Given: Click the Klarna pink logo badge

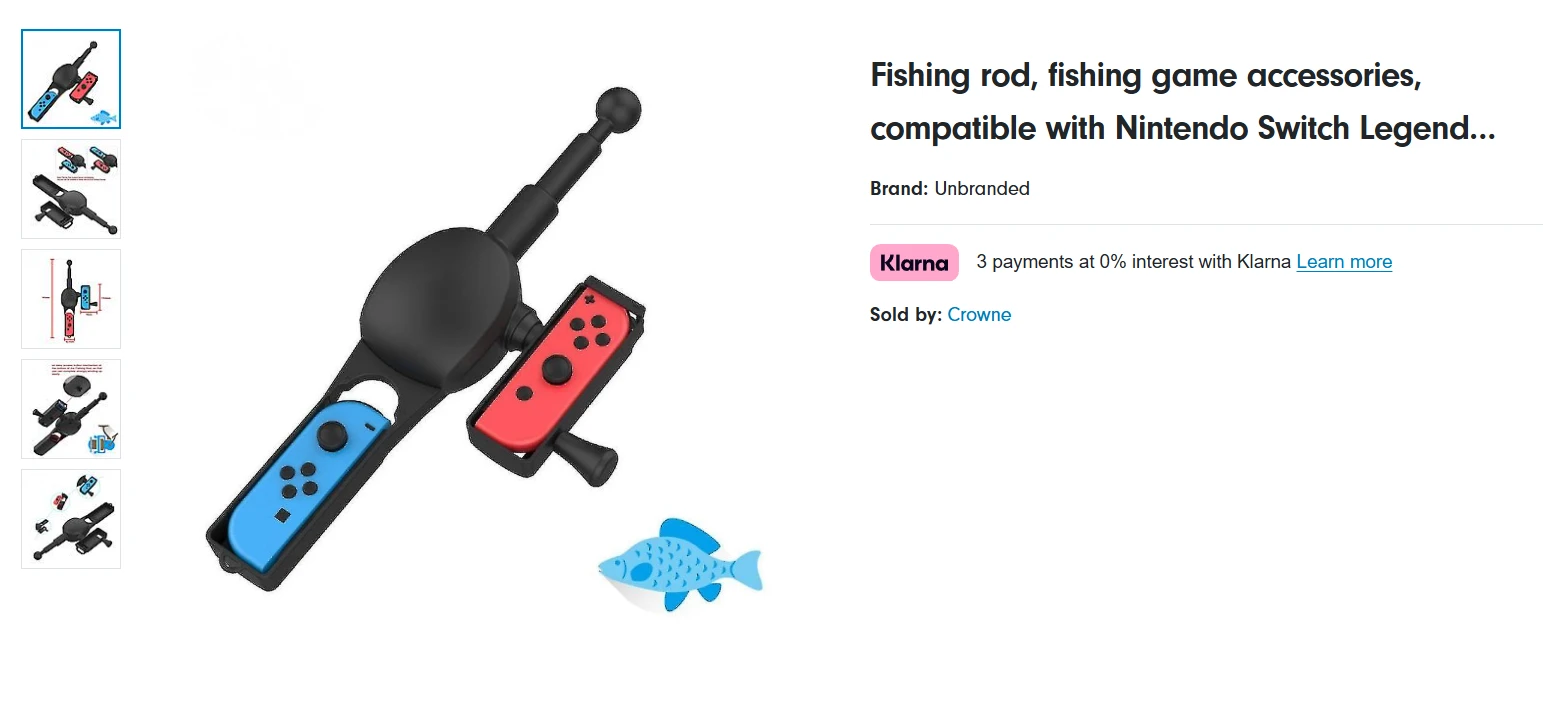Looking at the screenshot, I should (914, 263).
